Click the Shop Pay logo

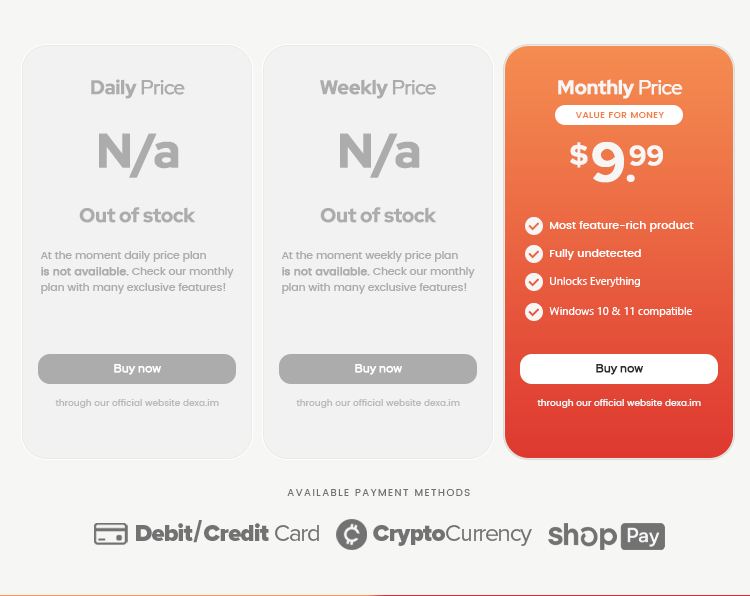pyautogui.click(x=606, y=536)
